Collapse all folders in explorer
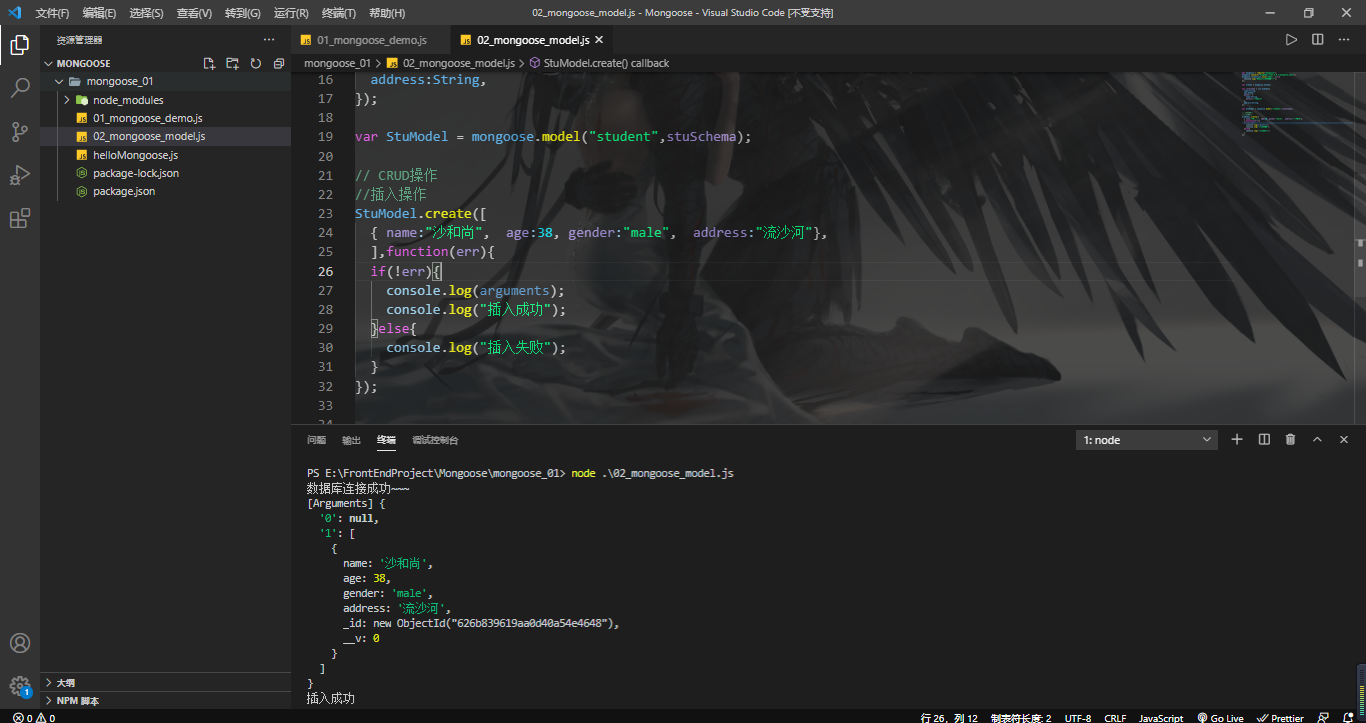The image size is (1366, 723). (x=279, y=63)
